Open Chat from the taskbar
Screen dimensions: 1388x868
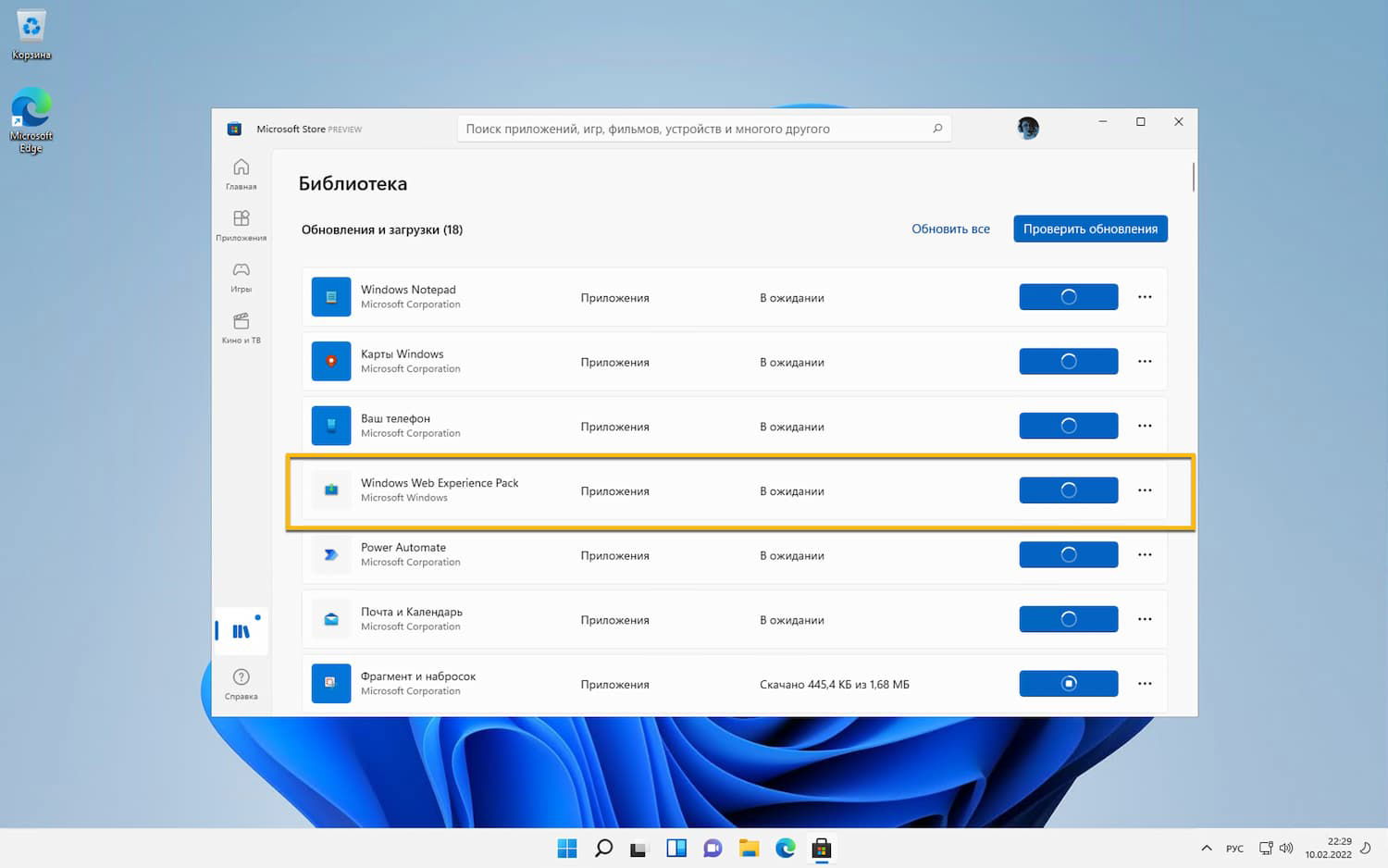coord(713,848)
